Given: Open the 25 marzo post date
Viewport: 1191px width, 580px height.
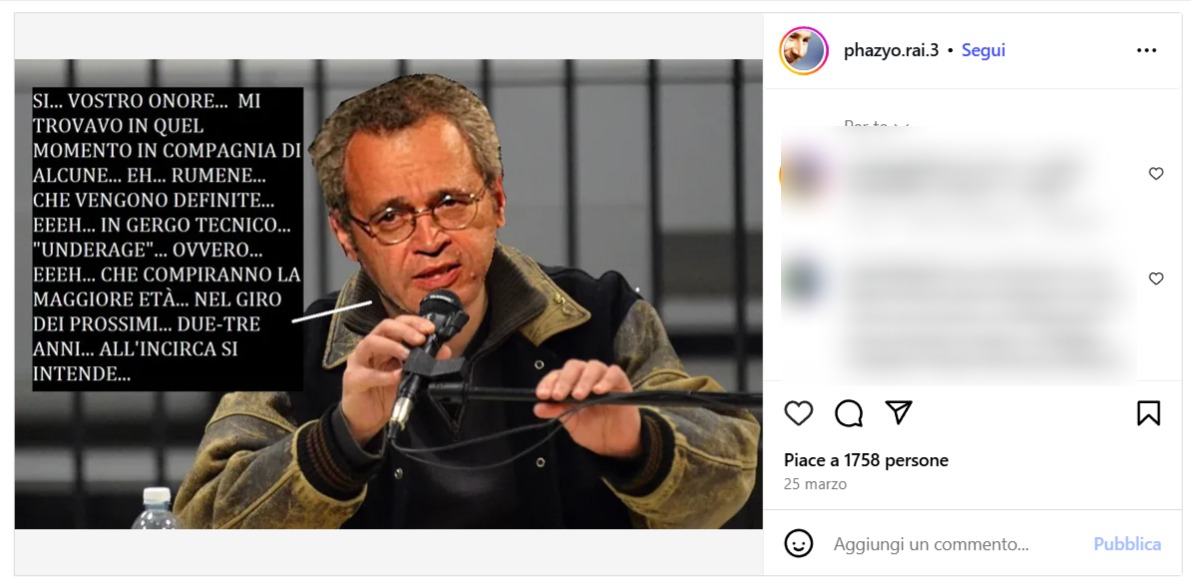Looking at the screenshot, I should 815,484.
